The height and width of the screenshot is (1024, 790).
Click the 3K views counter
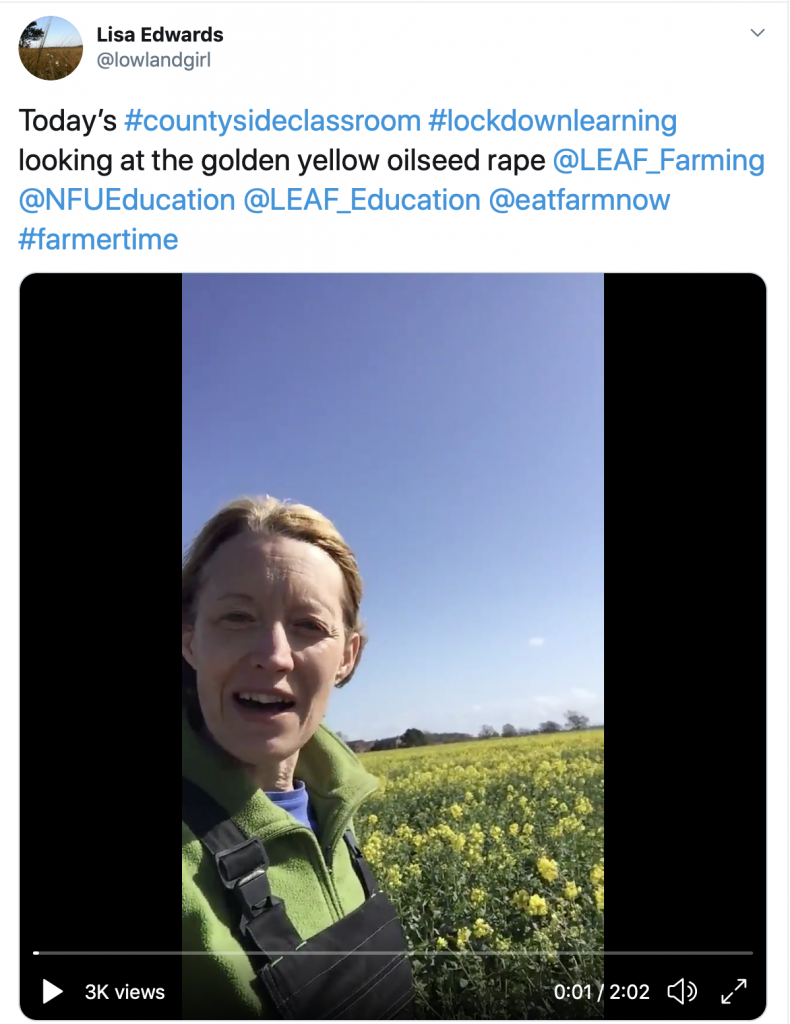coord(125,992)
